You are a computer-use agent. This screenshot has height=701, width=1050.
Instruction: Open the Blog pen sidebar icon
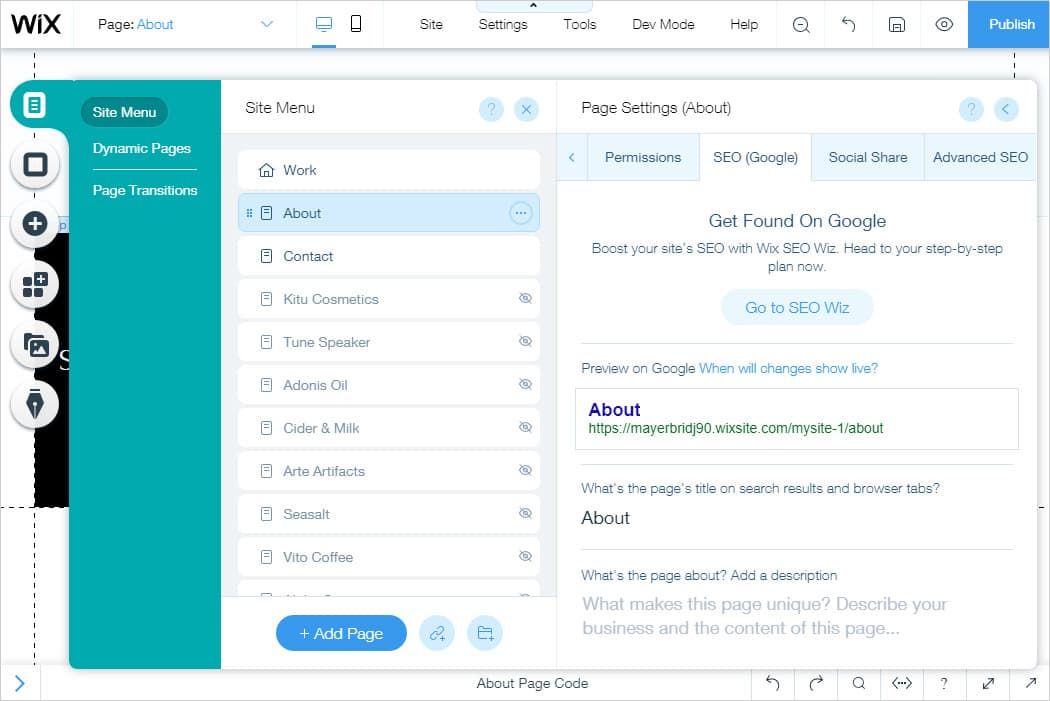pyautogui.click(x=35, y=404)
